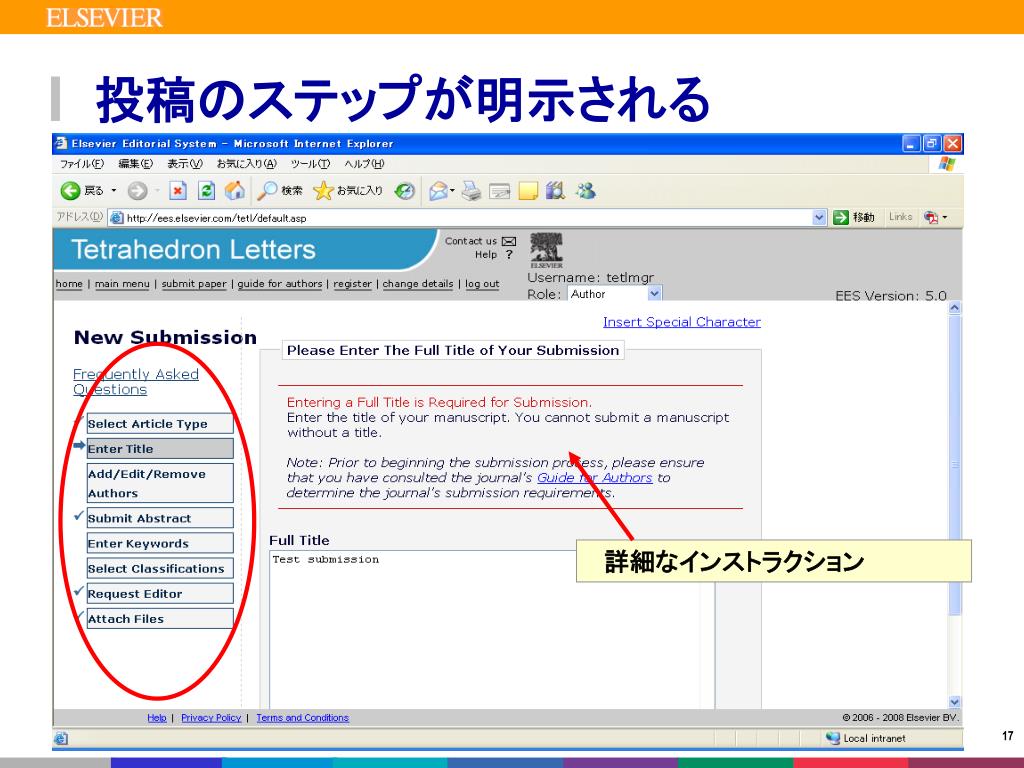This screenshot has width=1024, height=768.
Task: Click the page icon in address bar
Action: (x=116, y=217)
